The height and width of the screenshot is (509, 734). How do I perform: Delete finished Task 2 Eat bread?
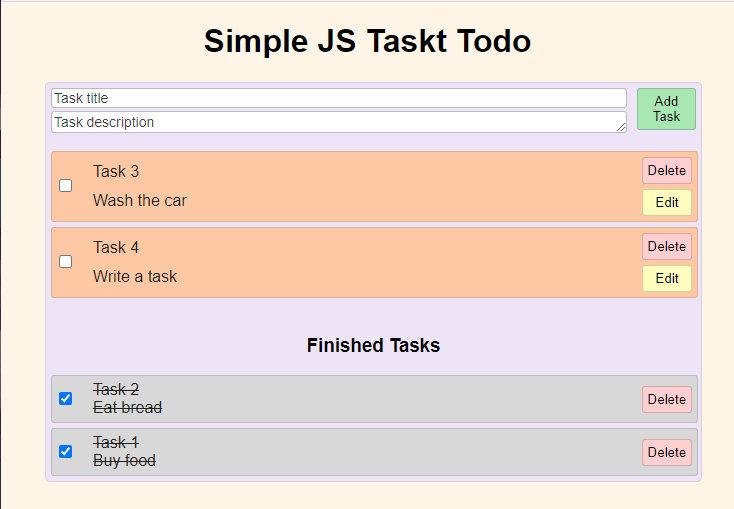[x=667, y=399]
